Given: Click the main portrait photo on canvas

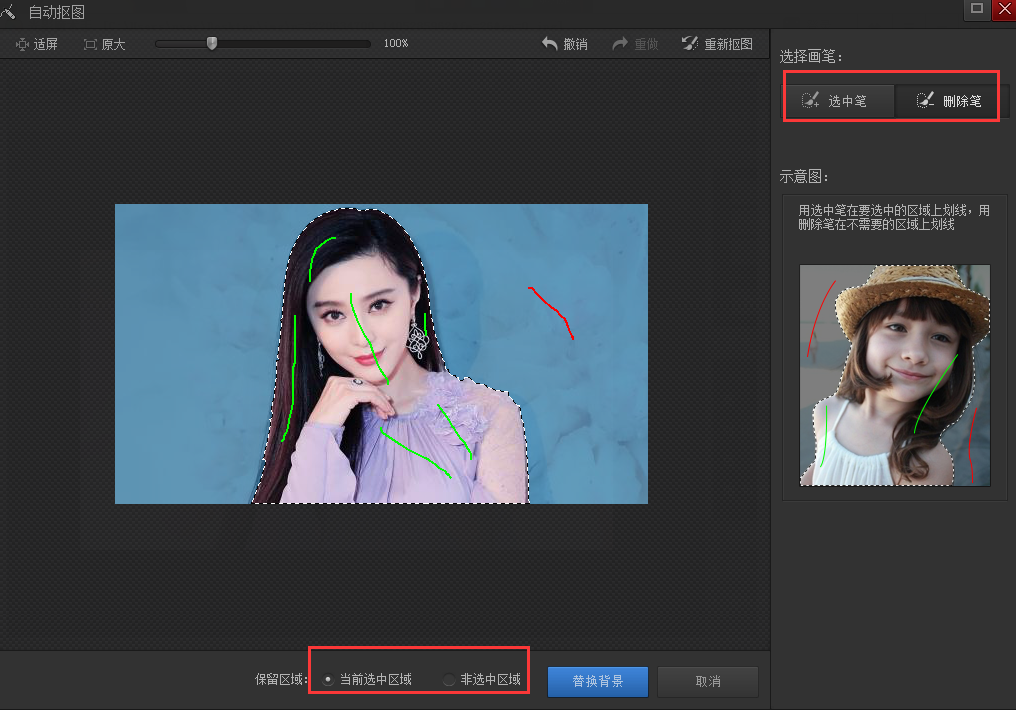Looking at the screenshot, I should coord(380,353).
